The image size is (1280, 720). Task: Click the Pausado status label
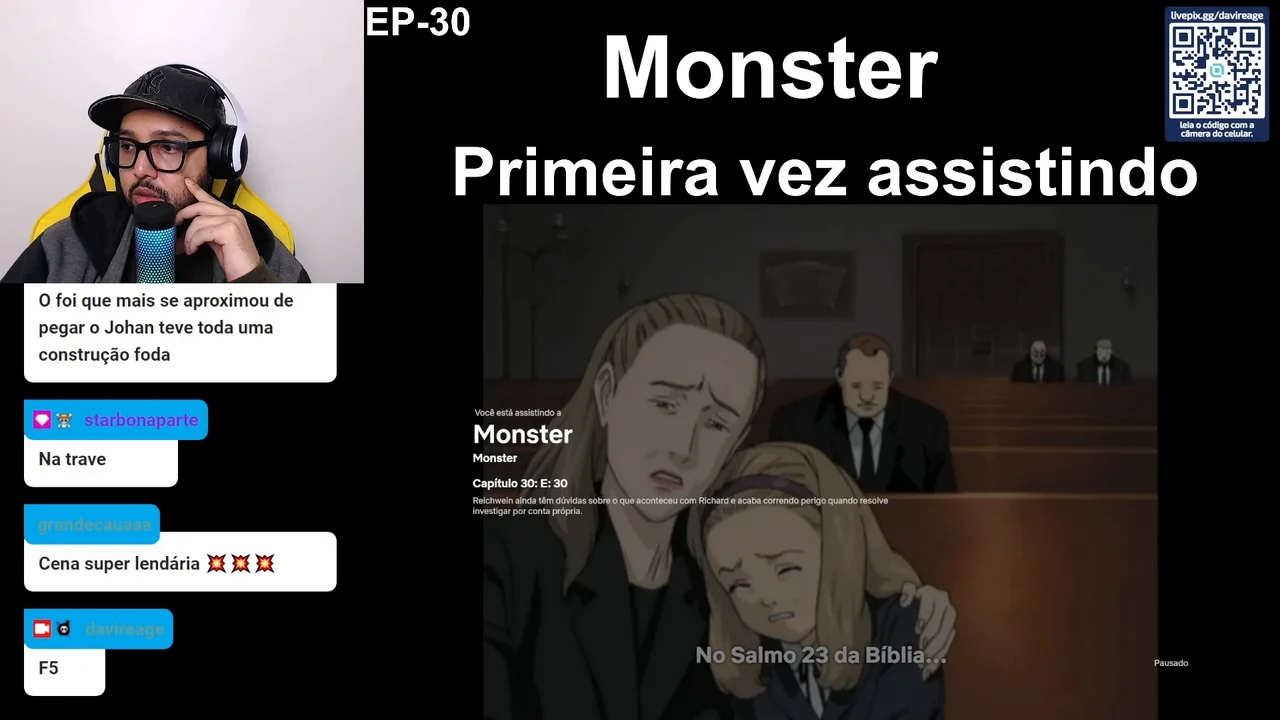tap(1171, 663)
